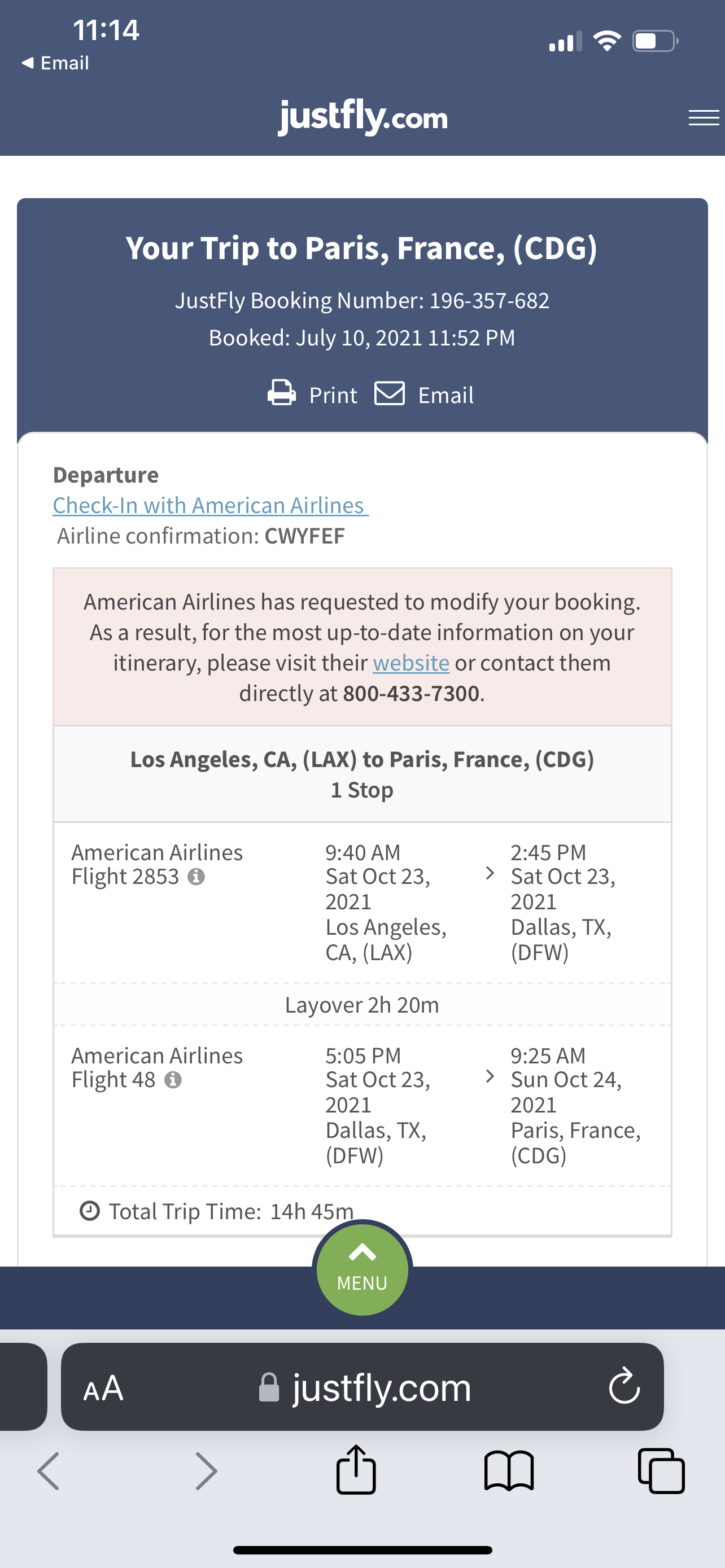
Task: Show open Safari tabs
Action: [x=661, y=1470]
